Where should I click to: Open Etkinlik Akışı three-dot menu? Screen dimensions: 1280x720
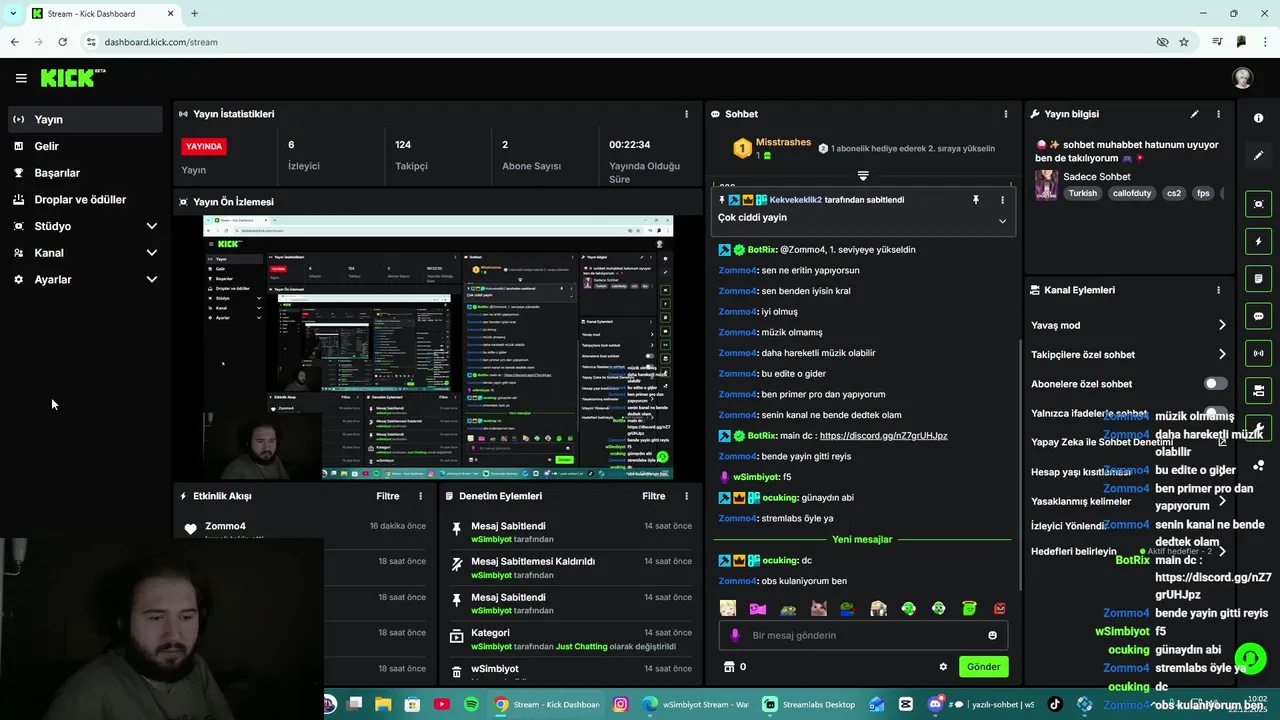tap(420, 496)
